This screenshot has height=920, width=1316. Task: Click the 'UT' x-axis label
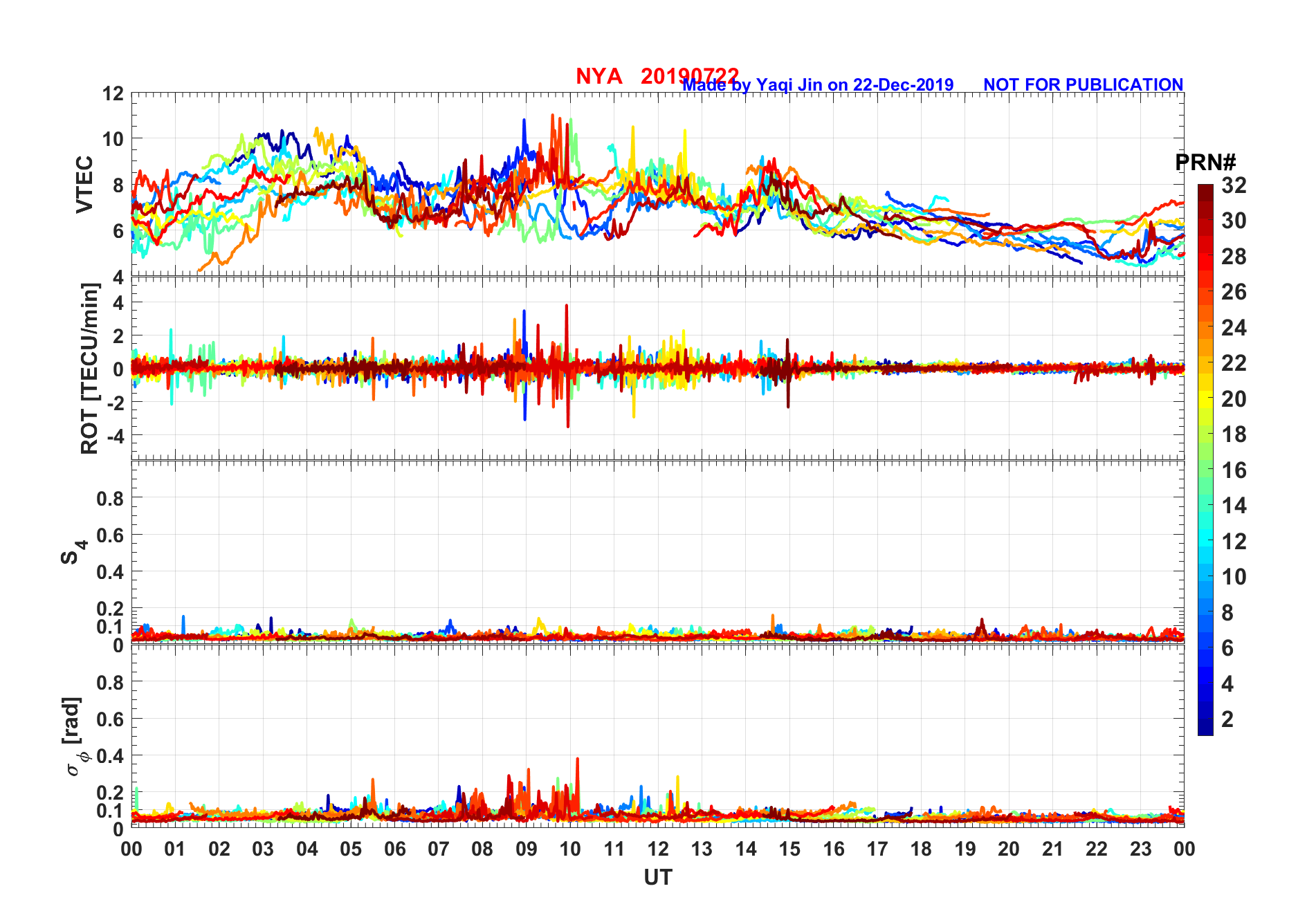(x=658, y=877)
